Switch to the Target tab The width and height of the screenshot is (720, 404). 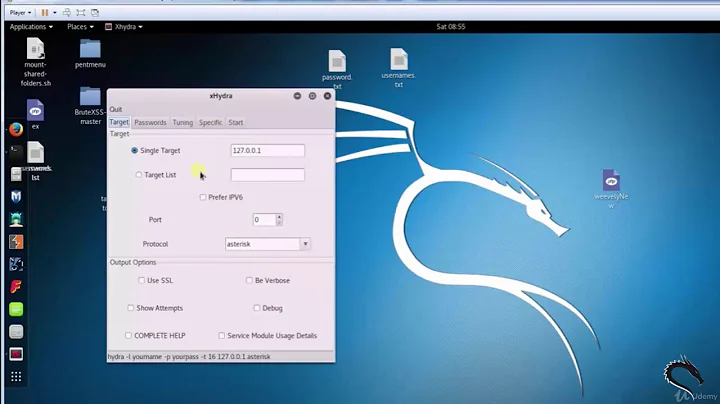tap(119, 122)
